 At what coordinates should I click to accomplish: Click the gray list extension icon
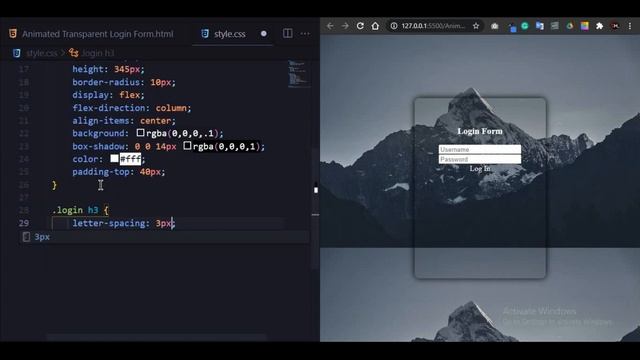(555, 26)
